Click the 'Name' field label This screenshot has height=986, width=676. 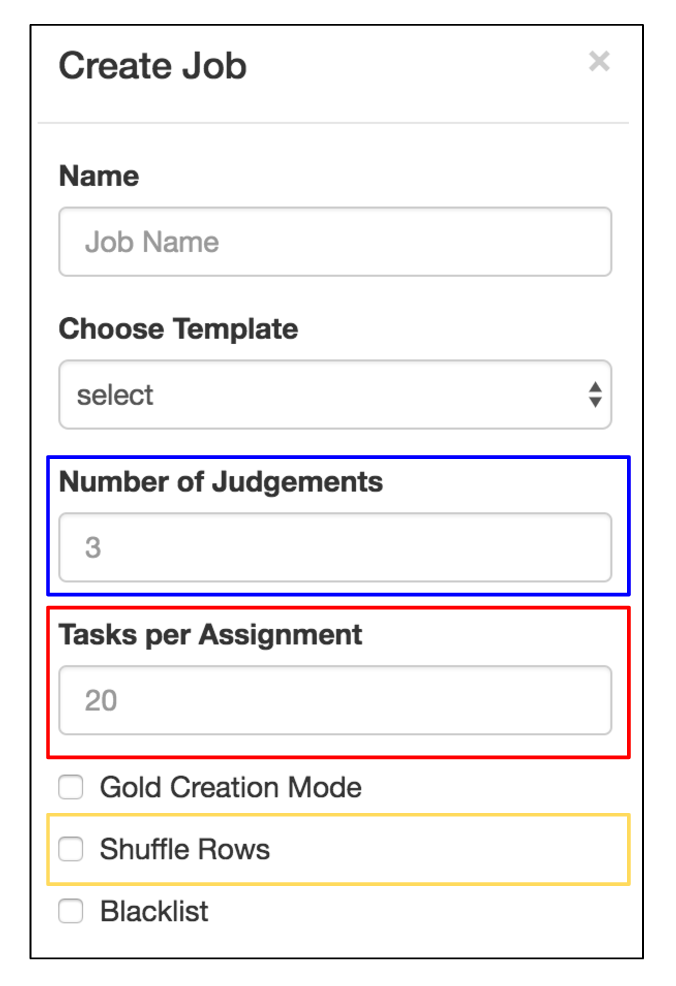(x=99, y=176)
